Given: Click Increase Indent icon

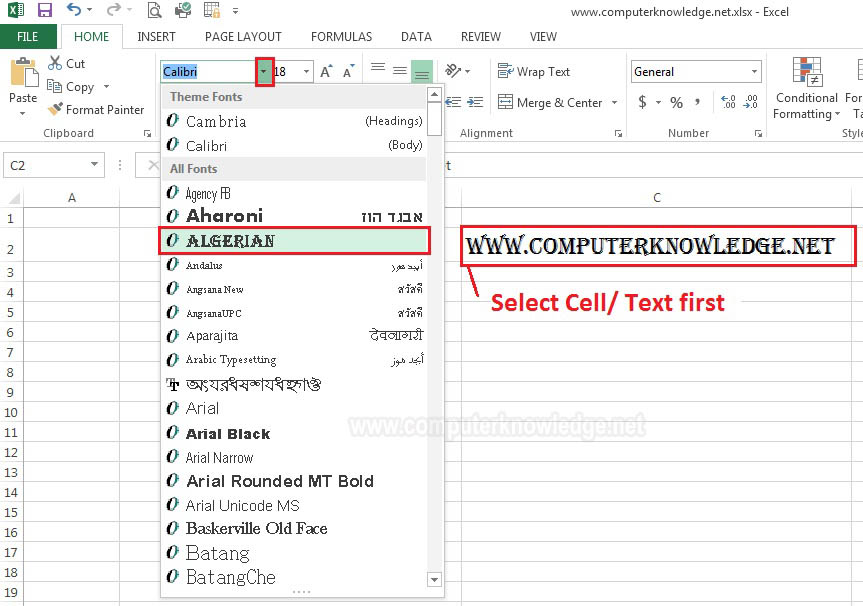Looking at the screenshot, I should coord(475,102).
